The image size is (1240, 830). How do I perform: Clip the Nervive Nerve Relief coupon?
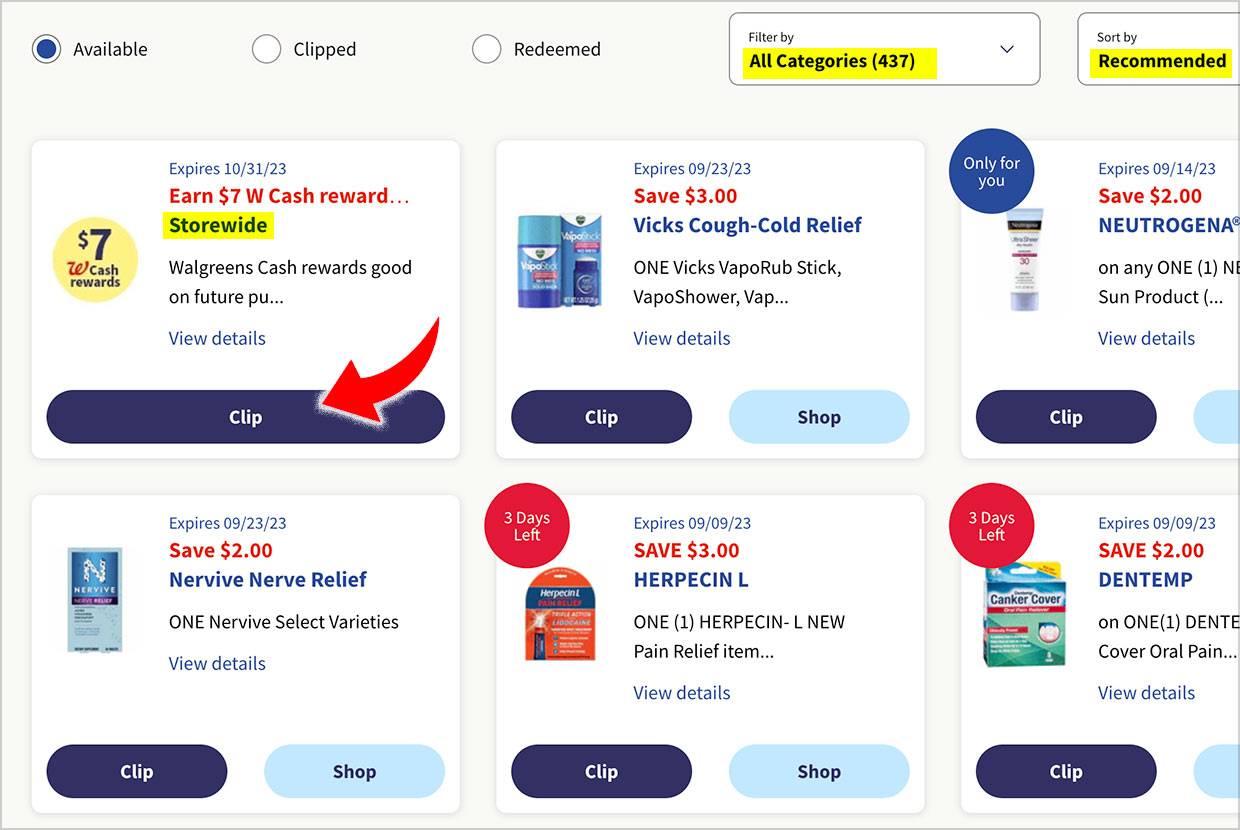pos(136,771)
